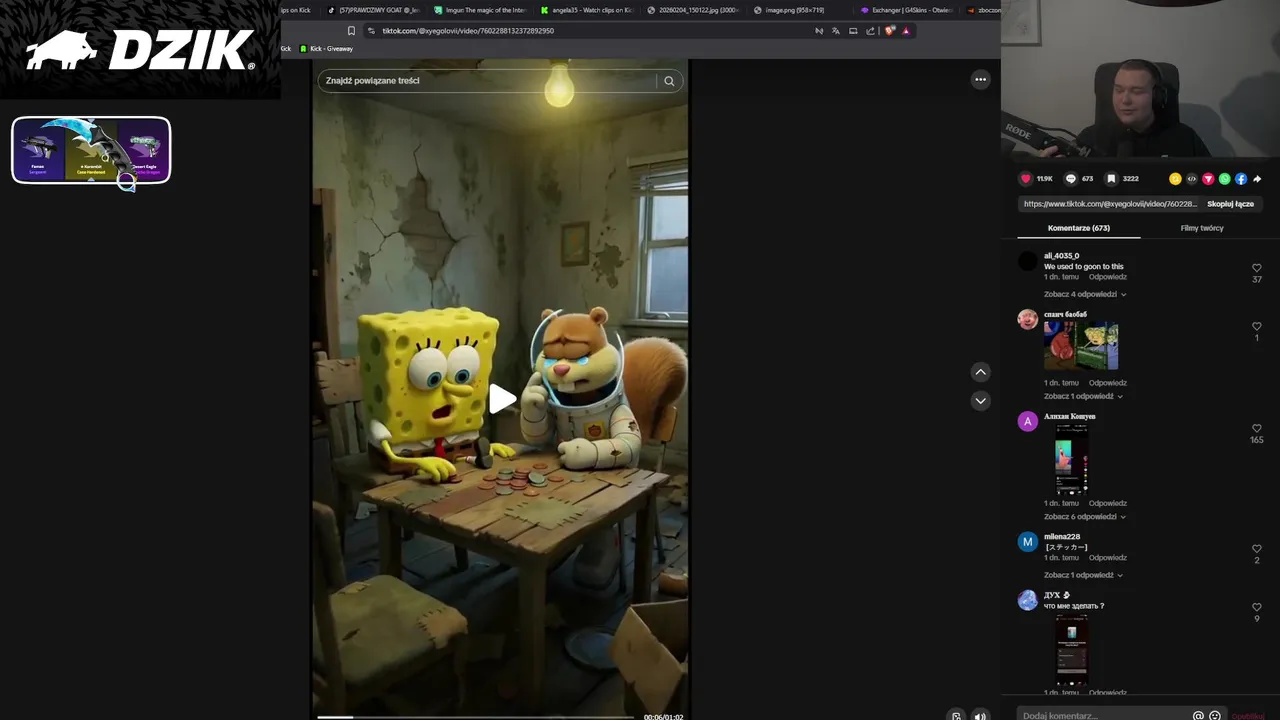Image resolution: width=1280 pixels, height=720 pixels.
Task: Click the browser share icon in address bar
Action: (870, 31)
